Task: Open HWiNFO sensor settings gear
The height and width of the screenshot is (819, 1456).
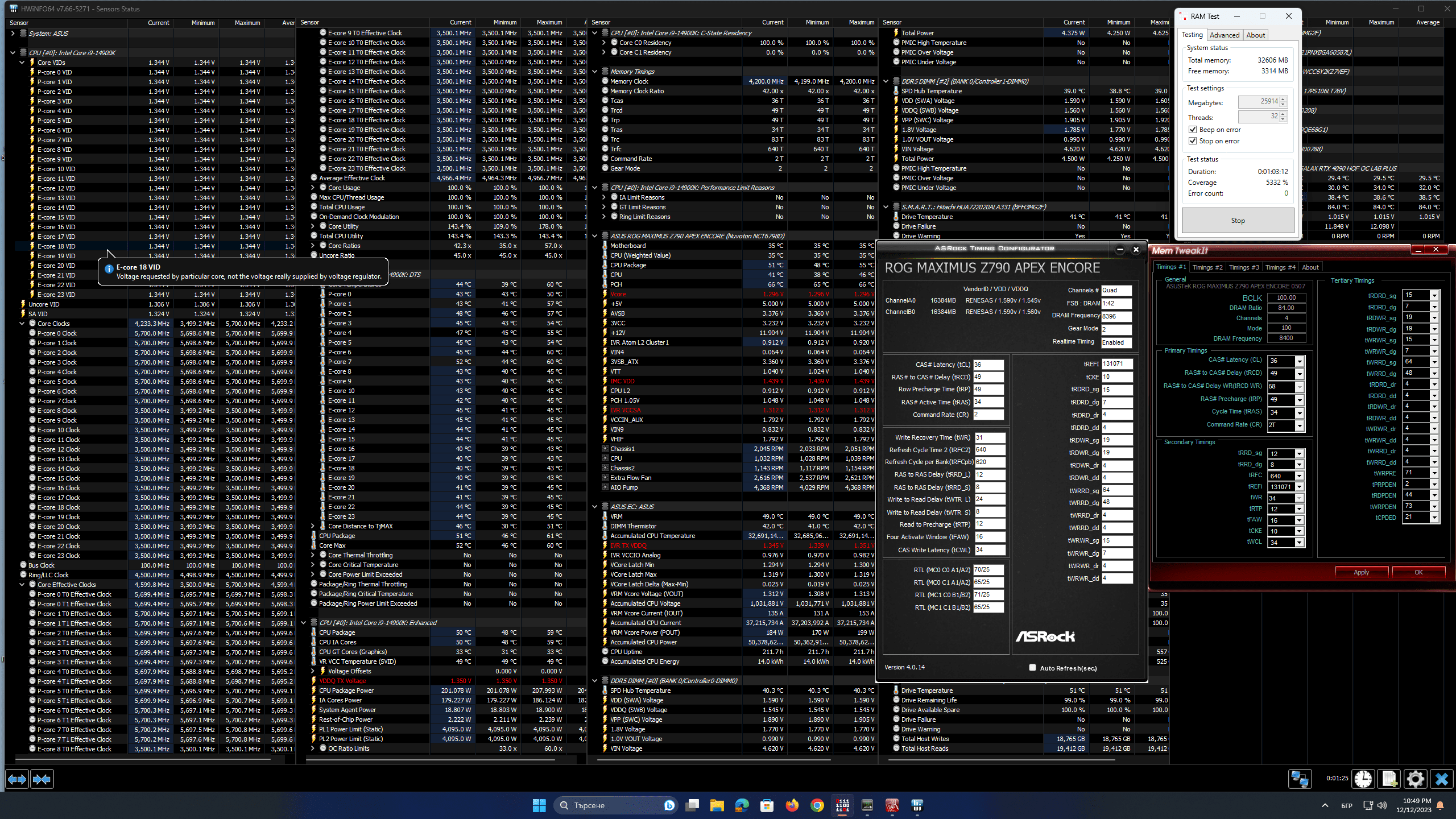Action: click(x=1415, y=779)
